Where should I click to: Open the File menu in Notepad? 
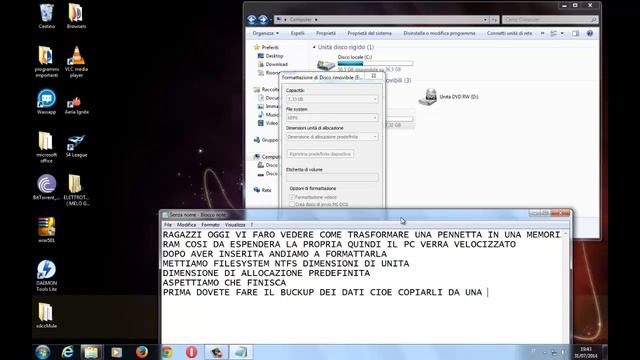(168, 225)
